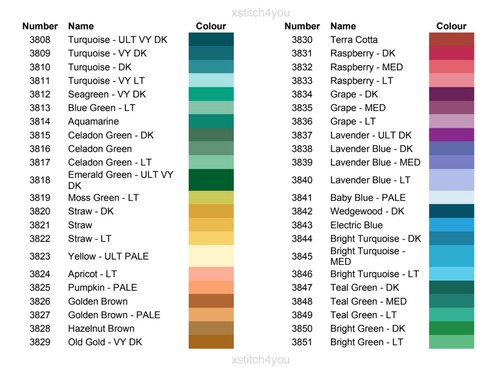Click the name "Teal Green - MED"

[368, 301]
